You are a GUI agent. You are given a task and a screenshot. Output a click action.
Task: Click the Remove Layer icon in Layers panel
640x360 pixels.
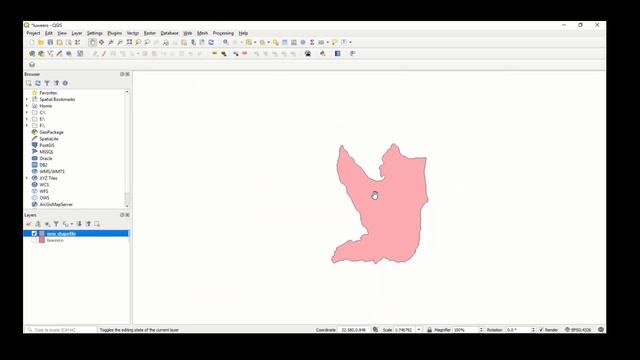(x=97, y=224)
